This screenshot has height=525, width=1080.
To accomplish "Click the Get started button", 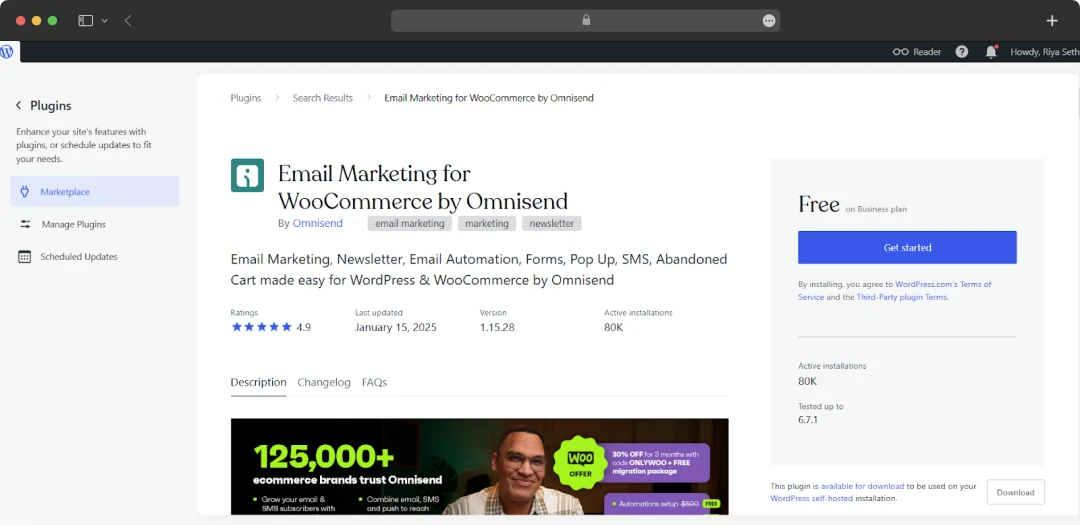I will tap(907, 247).
